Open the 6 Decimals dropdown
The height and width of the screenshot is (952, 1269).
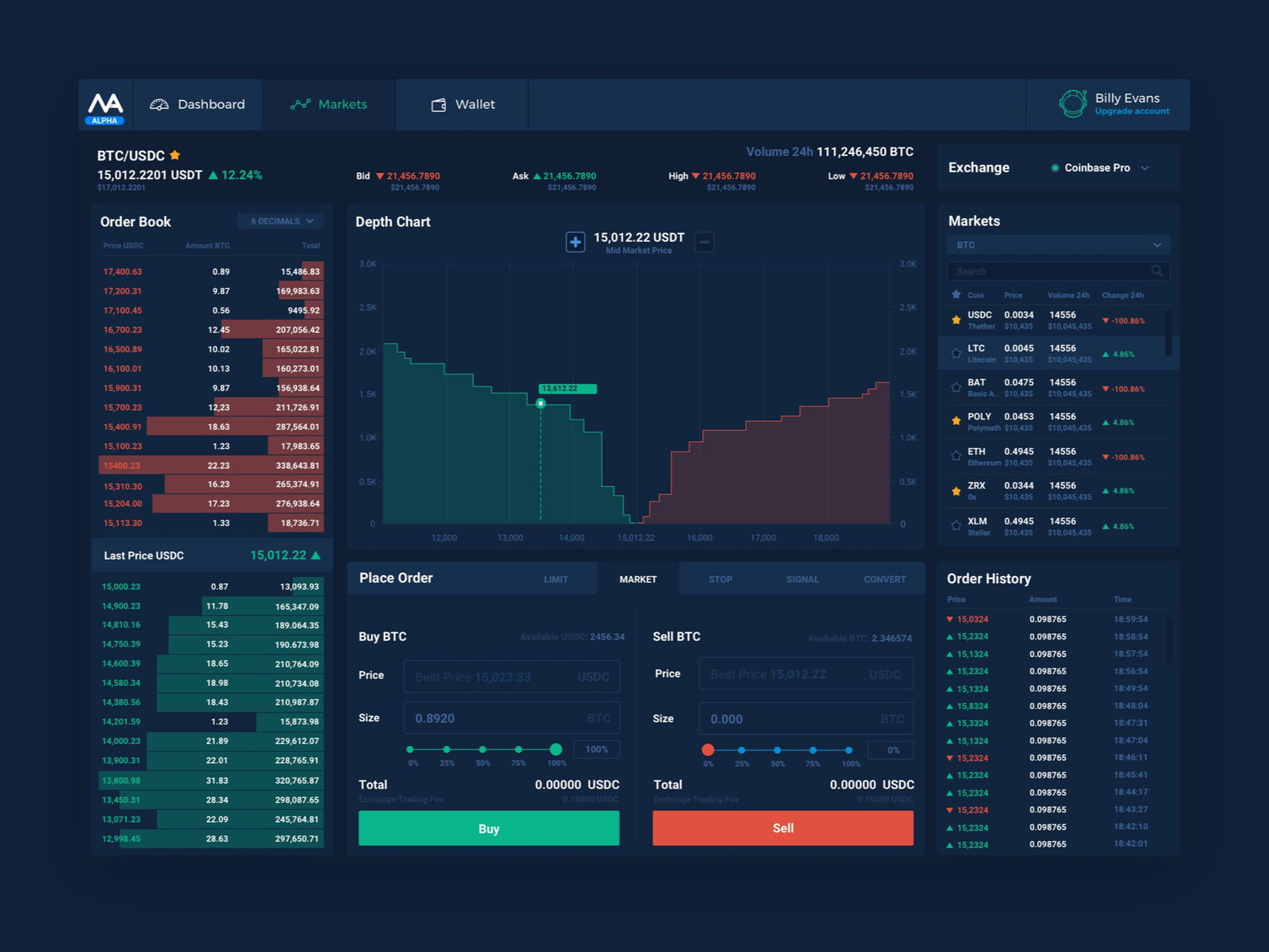pos(281,221)
